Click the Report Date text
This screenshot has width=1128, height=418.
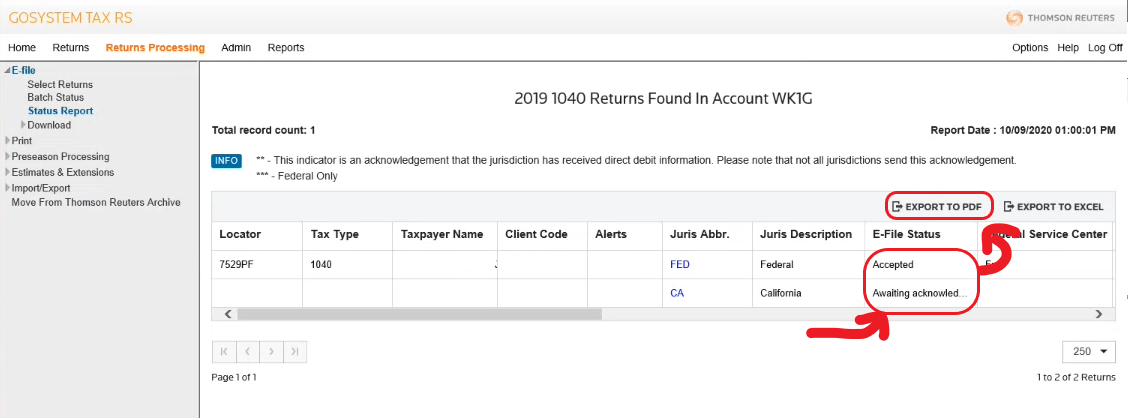click(1023, 130)
